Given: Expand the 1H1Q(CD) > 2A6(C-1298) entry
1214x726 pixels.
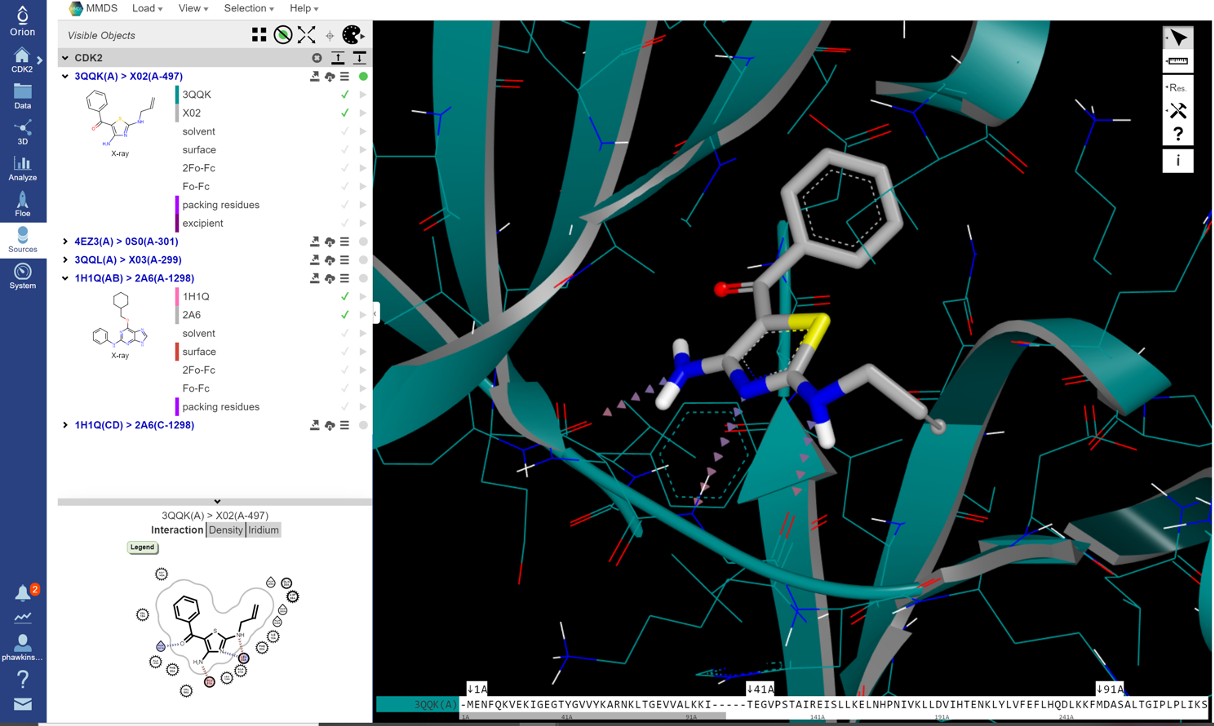Looking at the screenshot, I should pyautogui.click(x=64, y=425).
